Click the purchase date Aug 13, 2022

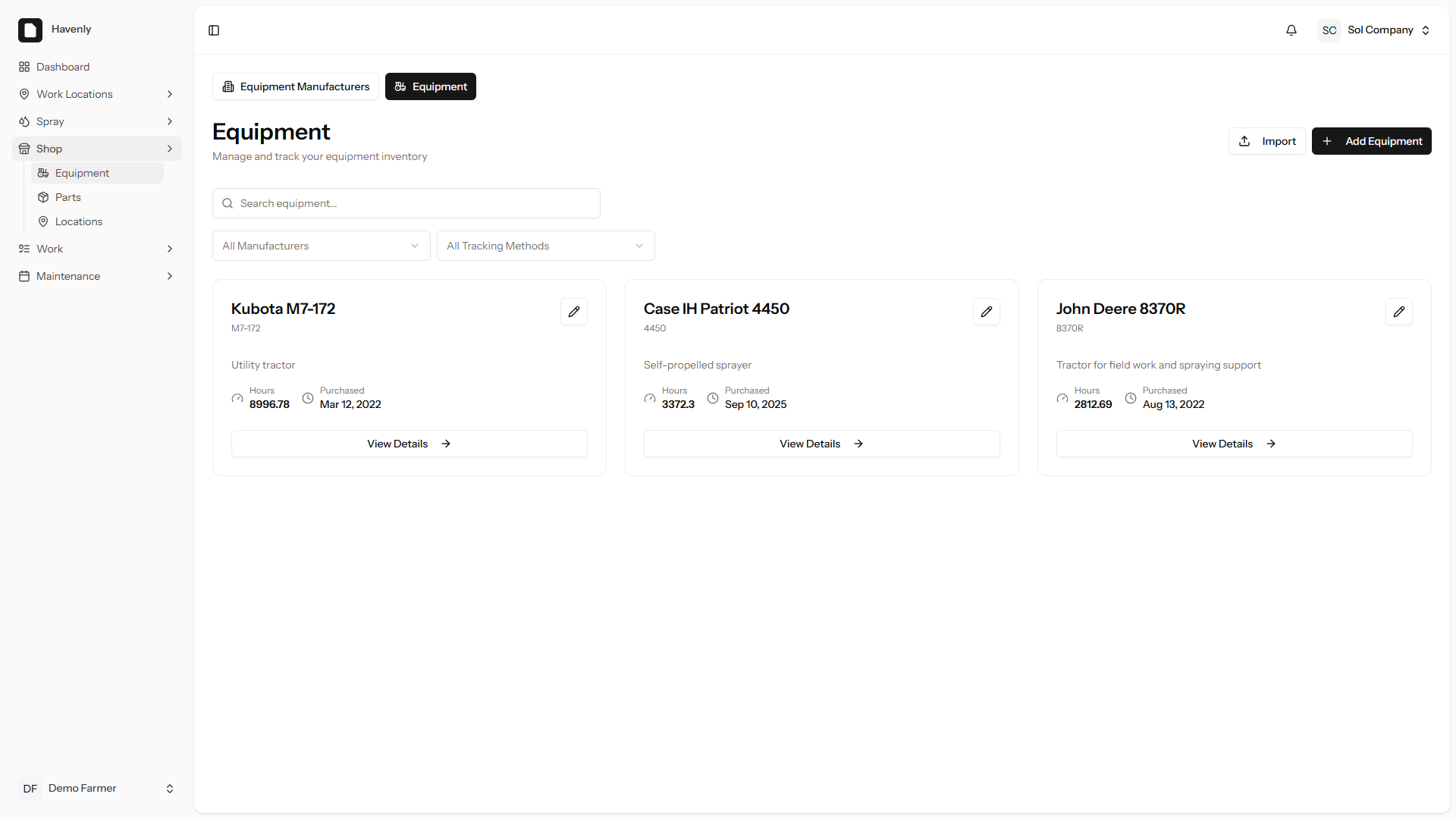[1174, 404]
